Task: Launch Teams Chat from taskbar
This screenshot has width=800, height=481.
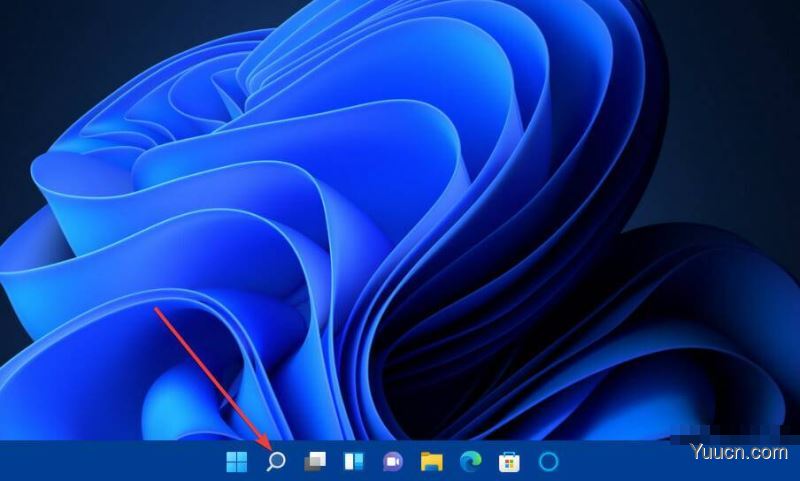Action: click(393, 462)
